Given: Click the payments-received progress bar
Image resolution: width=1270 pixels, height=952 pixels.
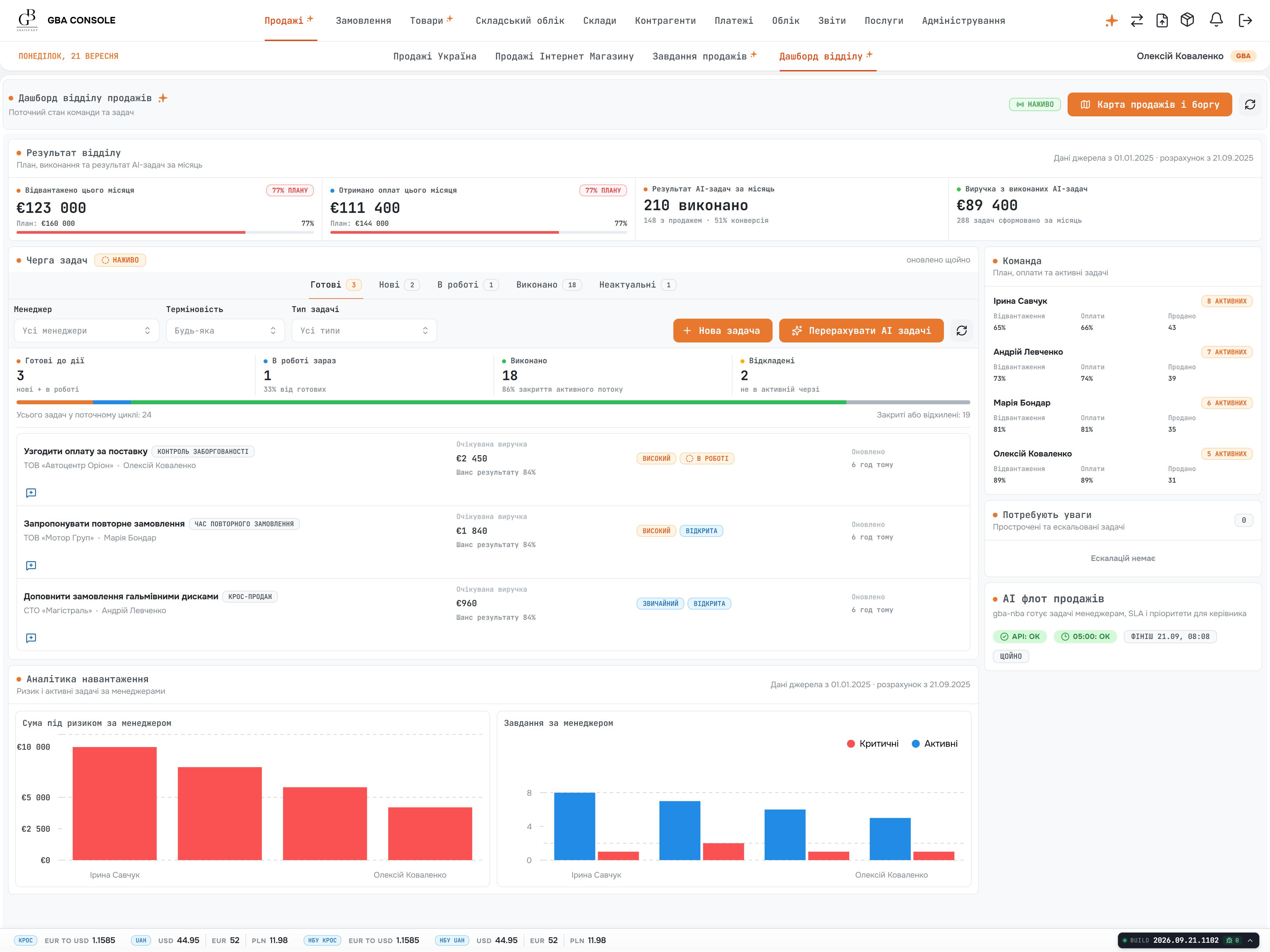Looking at the screenshot, I should [x=478, y=232].
